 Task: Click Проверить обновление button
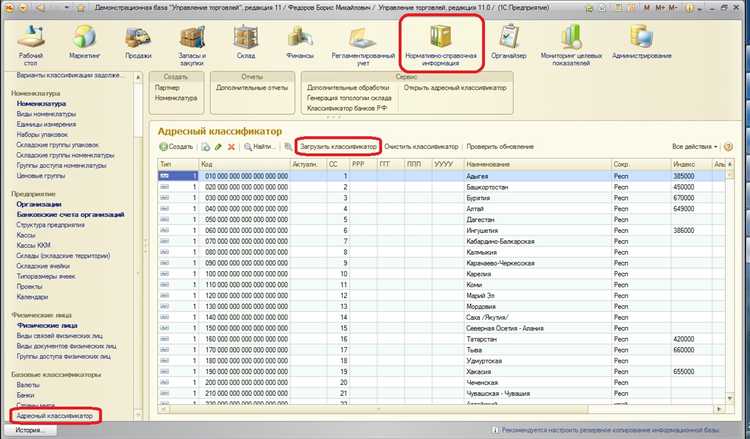click(500, 147)
